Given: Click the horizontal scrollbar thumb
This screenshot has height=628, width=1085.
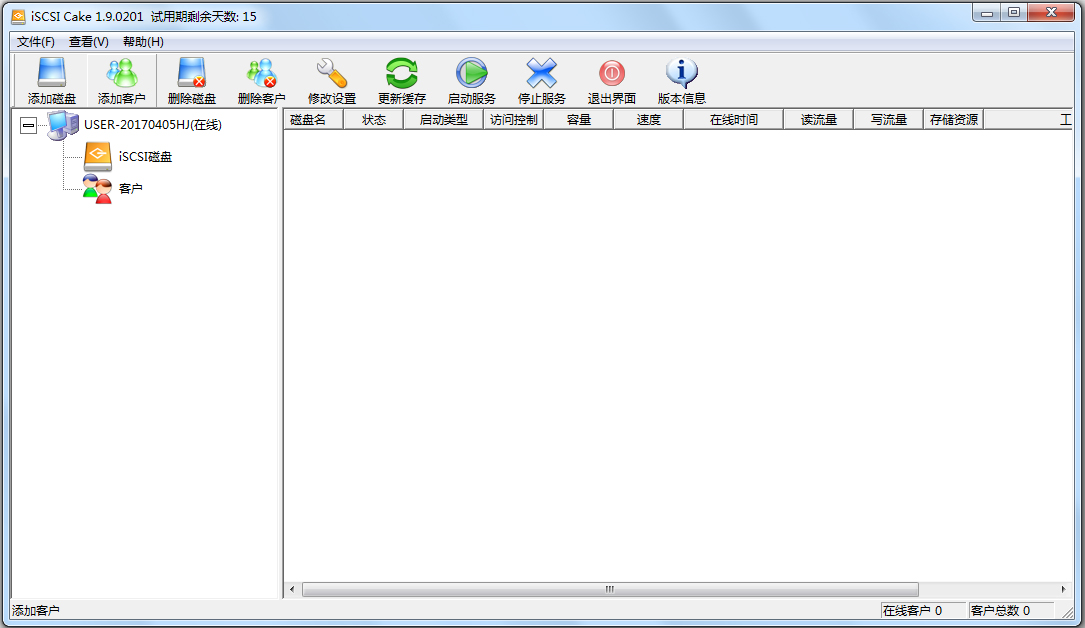Looking at the screenshot, I should pos(609,590).
